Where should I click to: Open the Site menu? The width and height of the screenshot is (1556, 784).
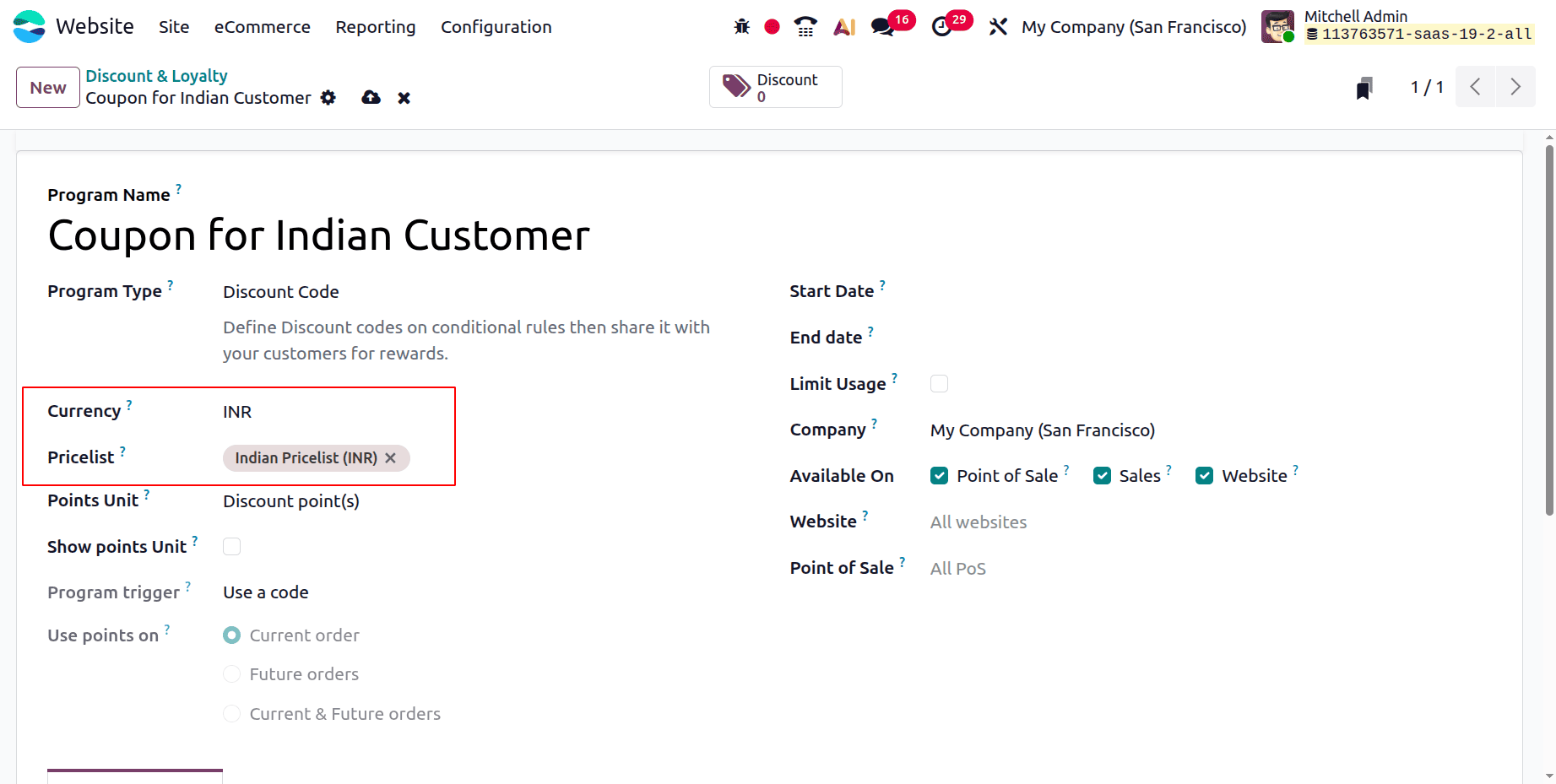[174, 27]
